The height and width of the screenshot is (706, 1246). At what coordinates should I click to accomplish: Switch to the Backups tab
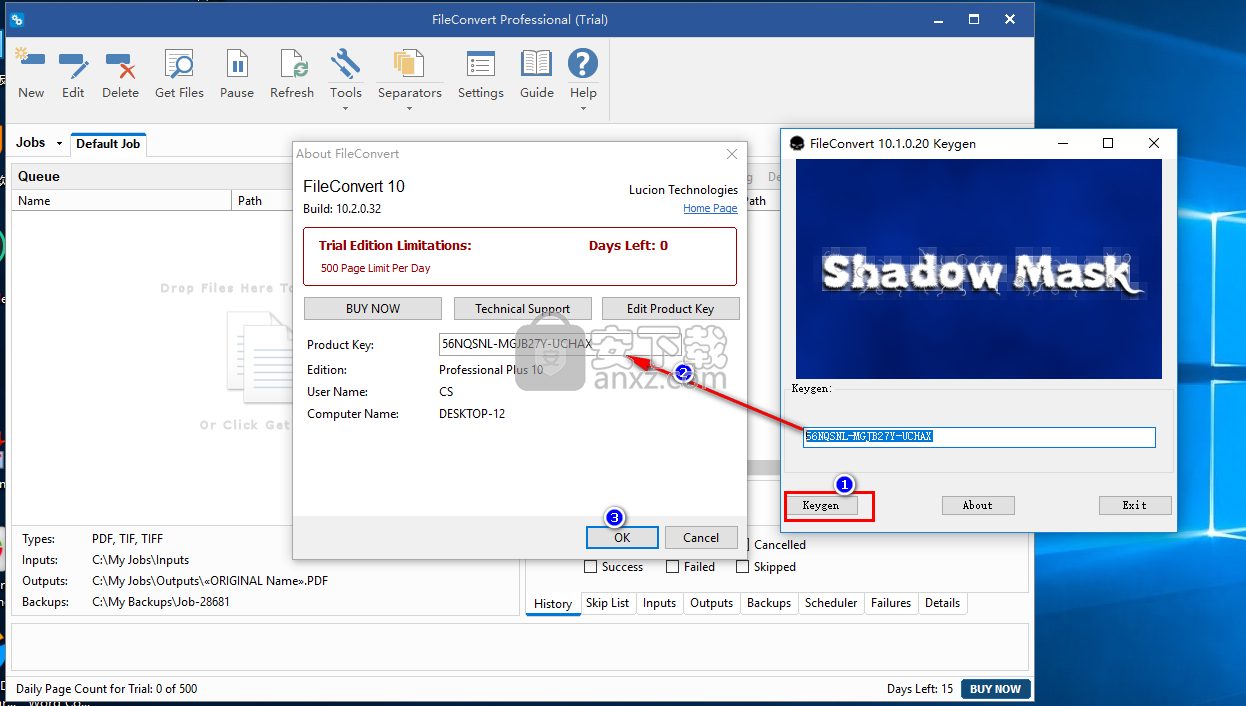pyautogui.click(x=769, y=603)
